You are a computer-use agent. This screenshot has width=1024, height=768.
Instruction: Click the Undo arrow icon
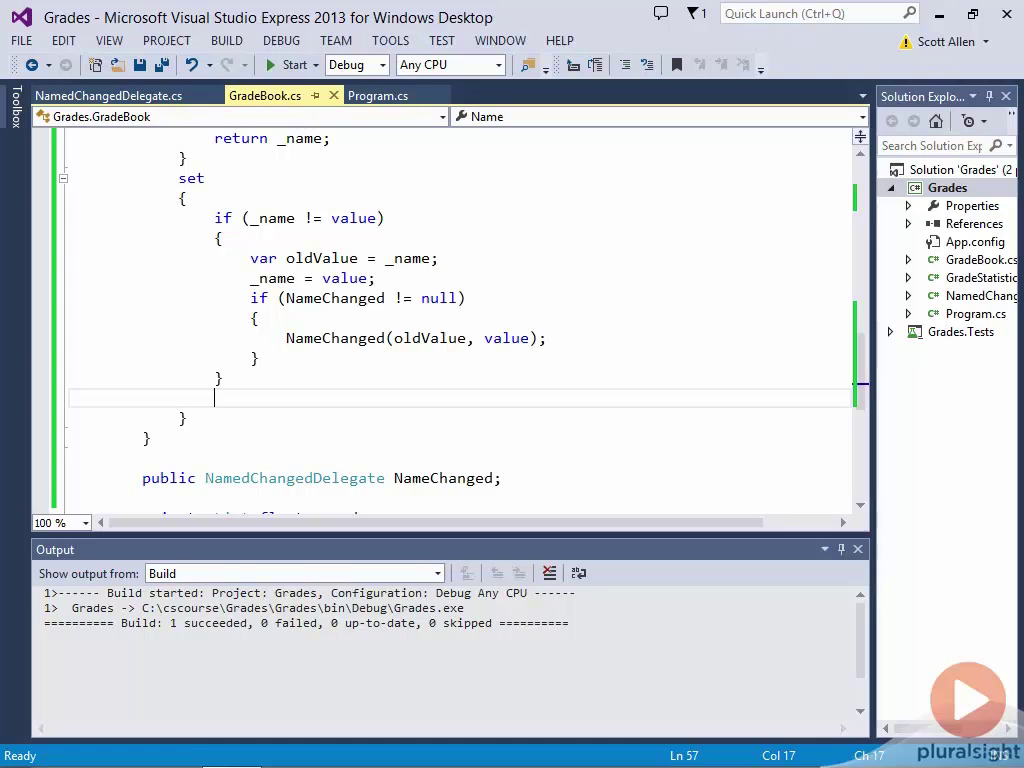[191, 65]
